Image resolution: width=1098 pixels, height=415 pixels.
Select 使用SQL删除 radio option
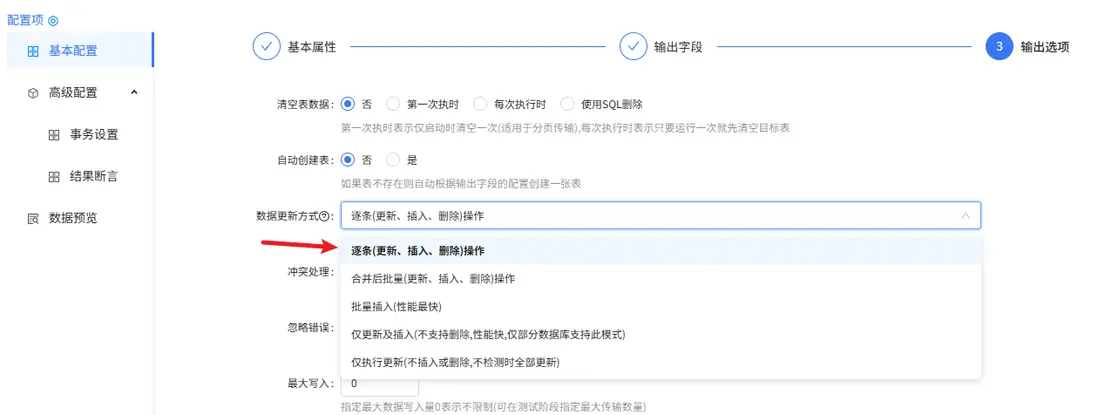tap(567, 104)
